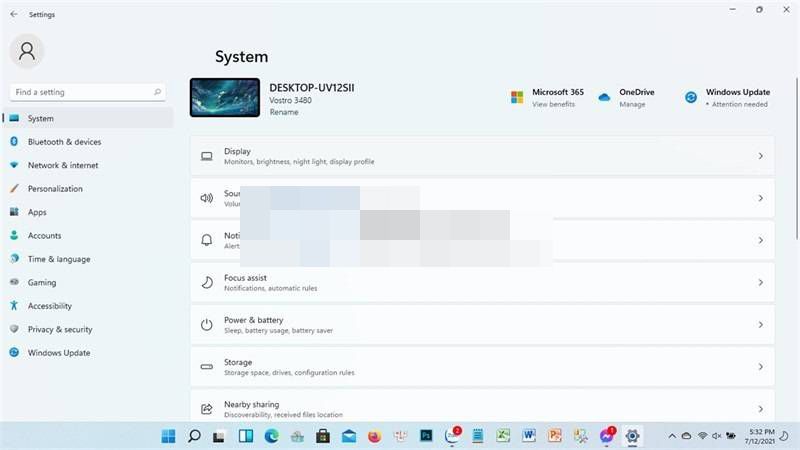Image resolution: width=800 pixels, height=450 pixels.
Task: Open taskbar Search
Action: pos(194,436)
